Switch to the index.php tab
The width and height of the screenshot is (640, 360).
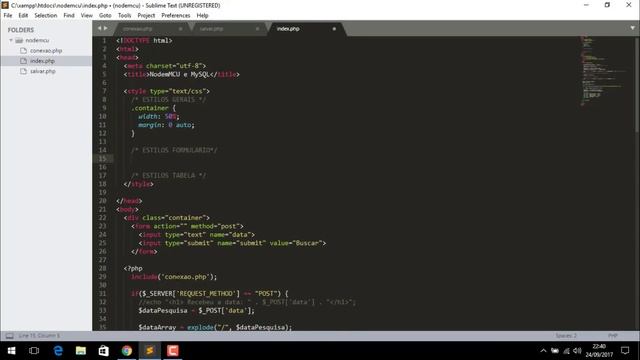click(x=288, y=29)
